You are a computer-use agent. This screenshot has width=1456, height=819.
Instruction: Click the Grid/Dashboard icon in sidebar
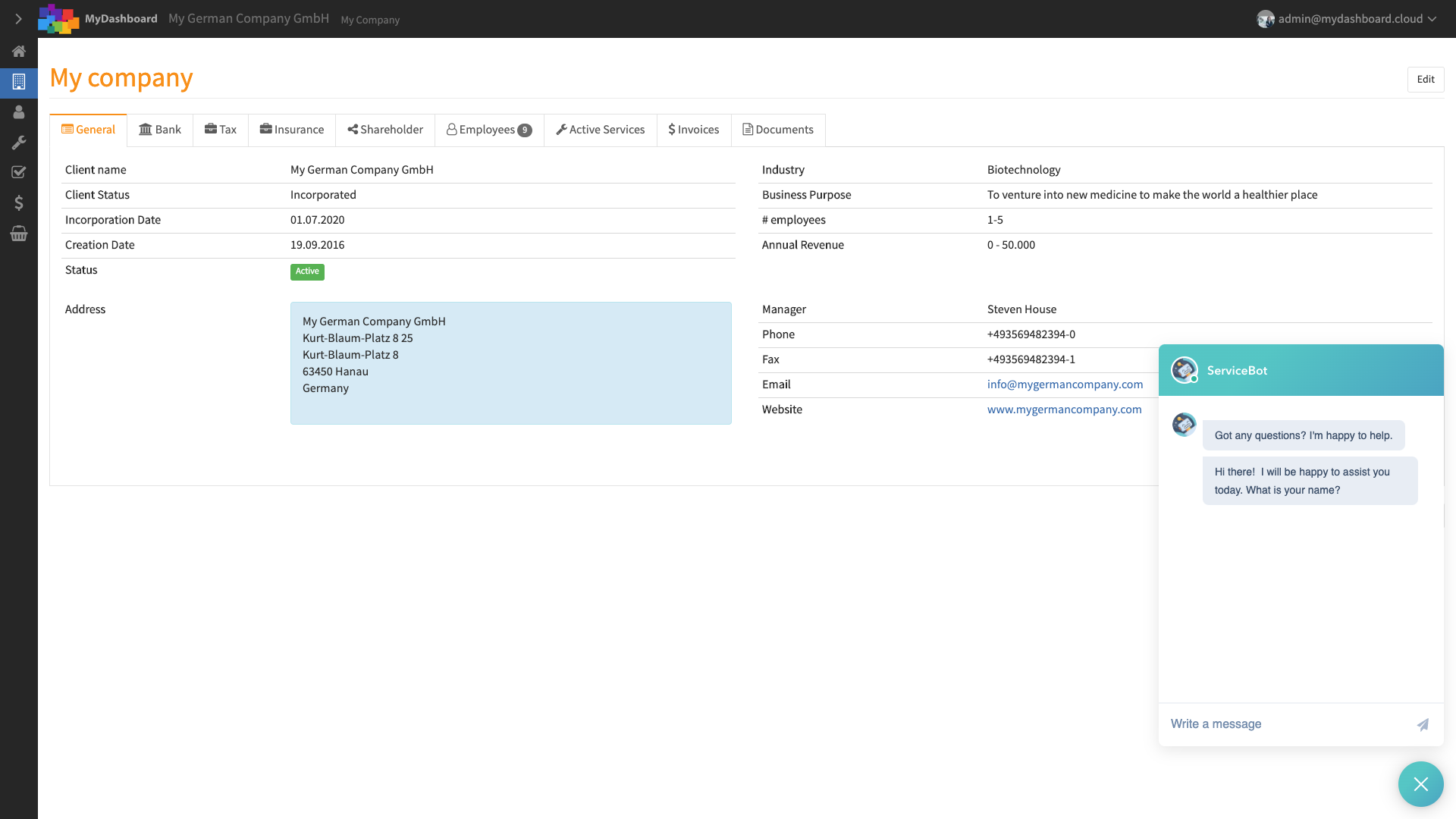point(18,81)
